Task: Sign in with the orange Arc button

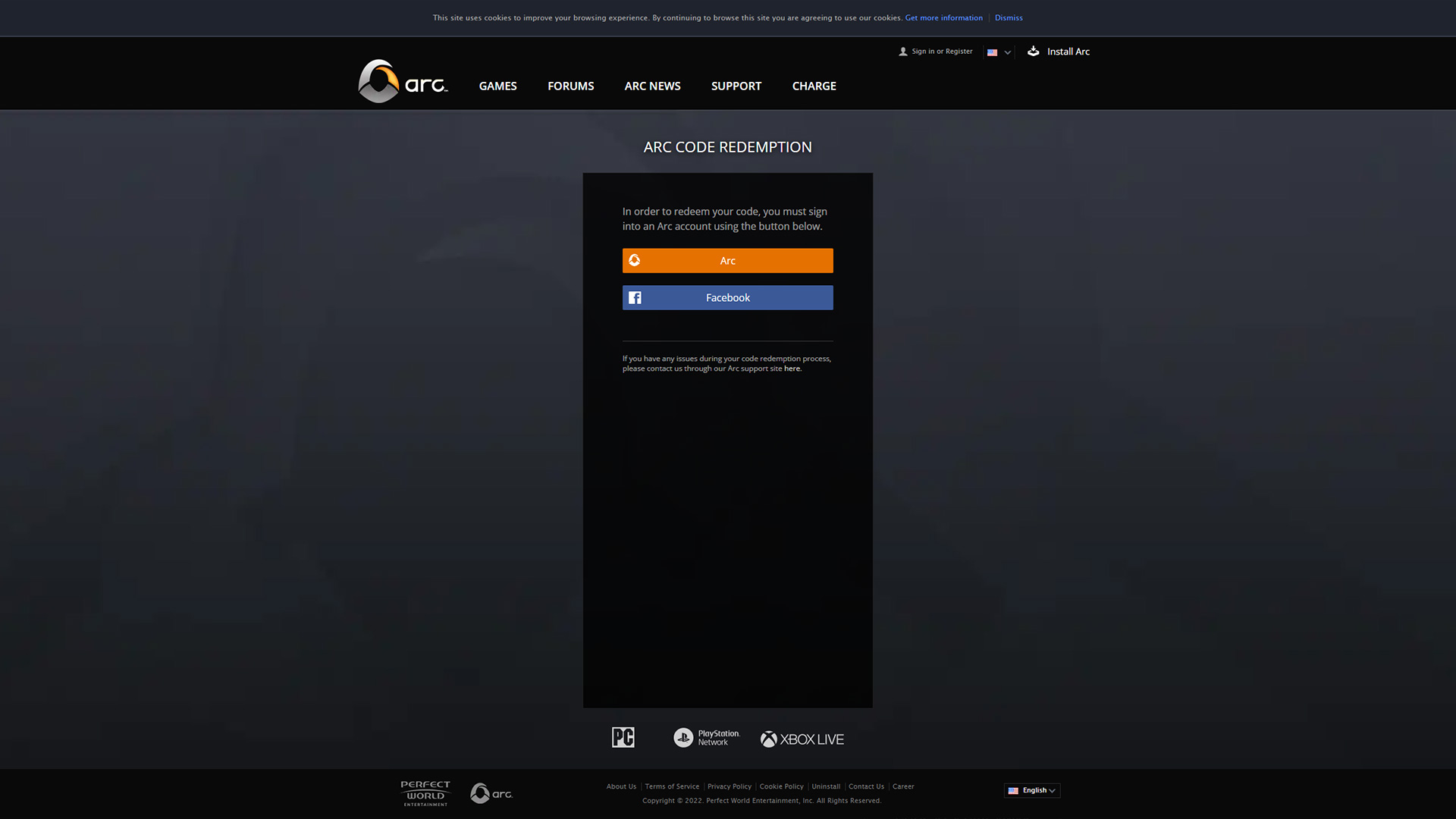Action: point(727,260)
